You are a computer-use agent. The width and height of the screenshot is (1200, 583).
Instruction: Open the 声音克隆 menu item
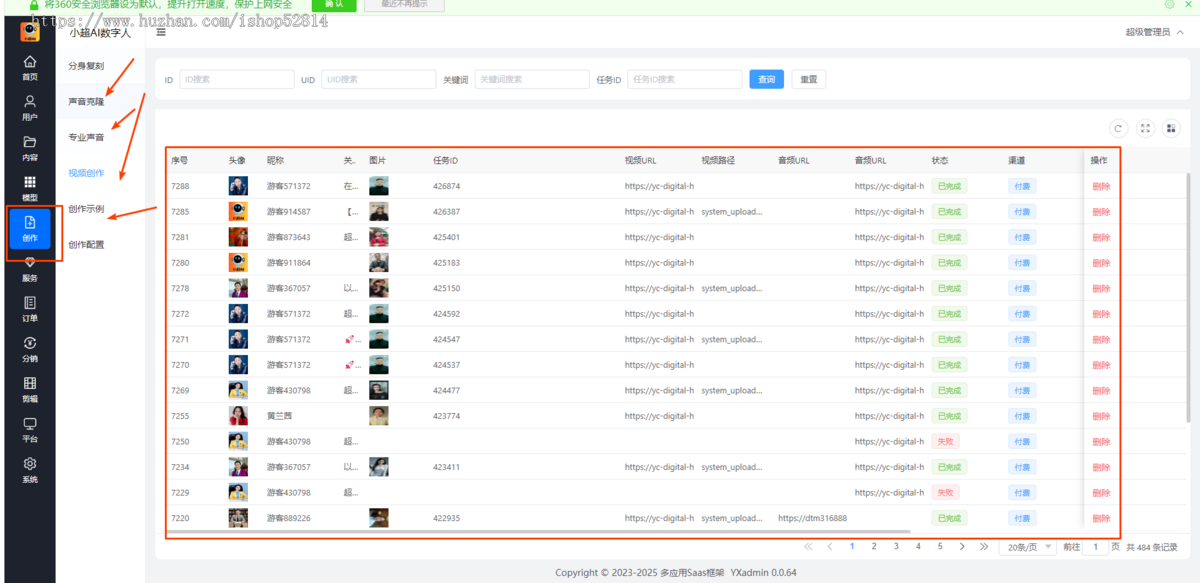[x=86, y=102]
